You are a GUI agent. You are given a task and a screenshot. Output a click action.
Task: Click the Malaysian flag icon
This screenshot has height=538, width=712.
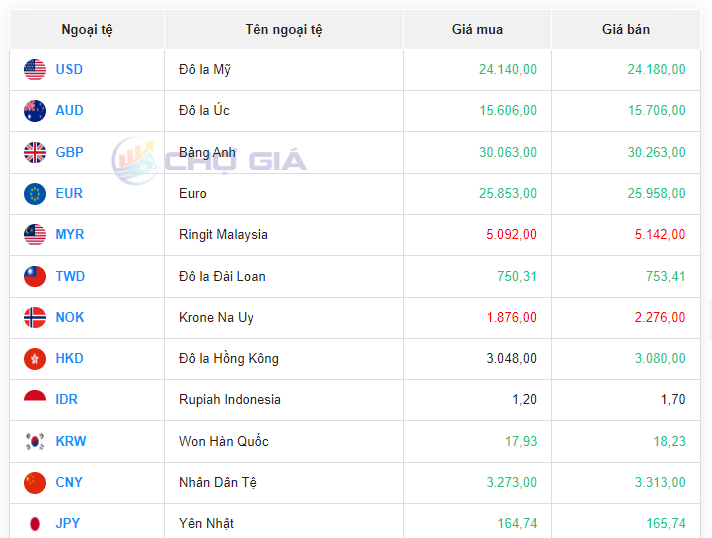tap(35, 235)
